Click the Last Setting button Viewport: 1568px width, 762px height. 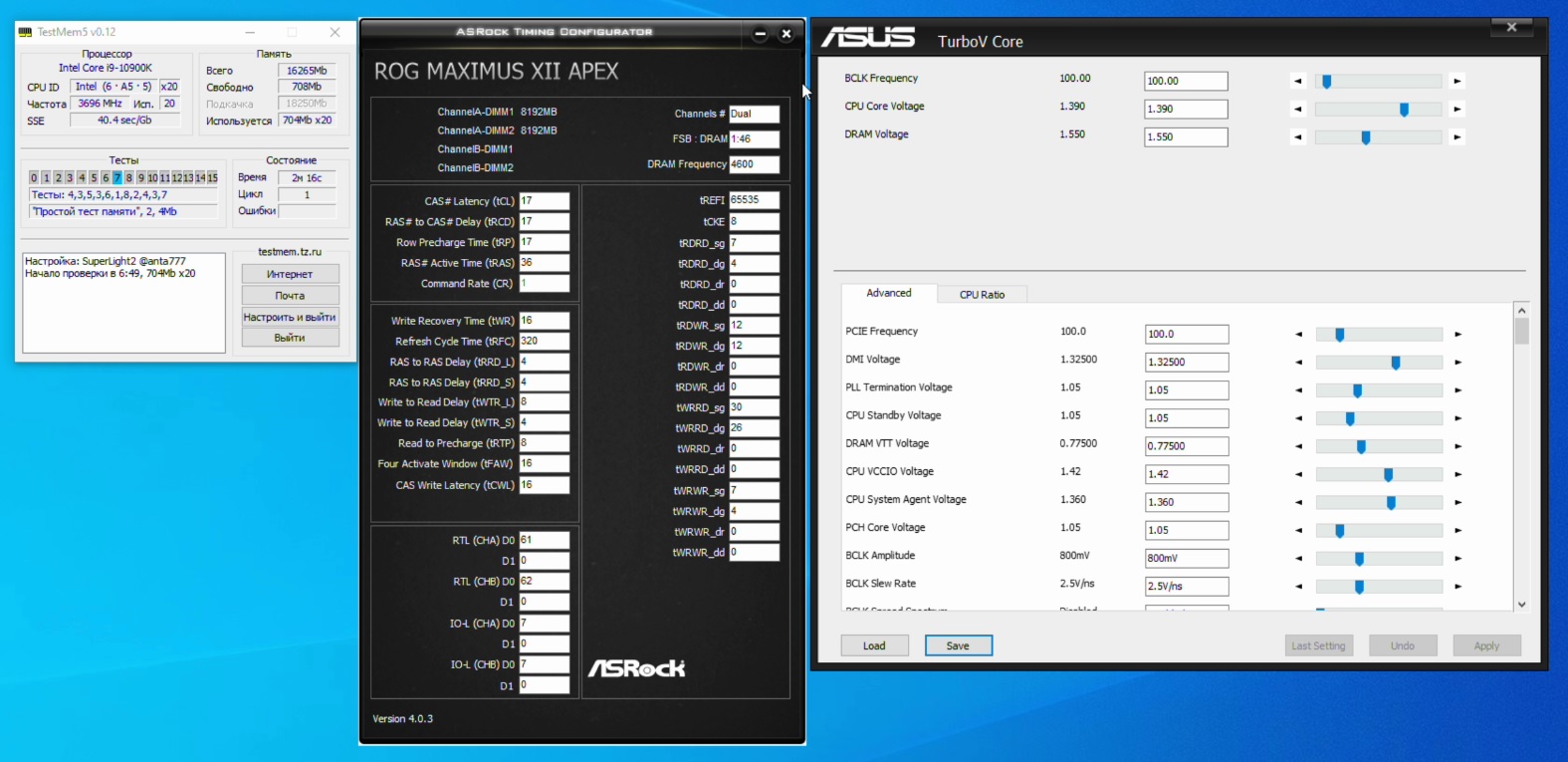click(1318, 645)
